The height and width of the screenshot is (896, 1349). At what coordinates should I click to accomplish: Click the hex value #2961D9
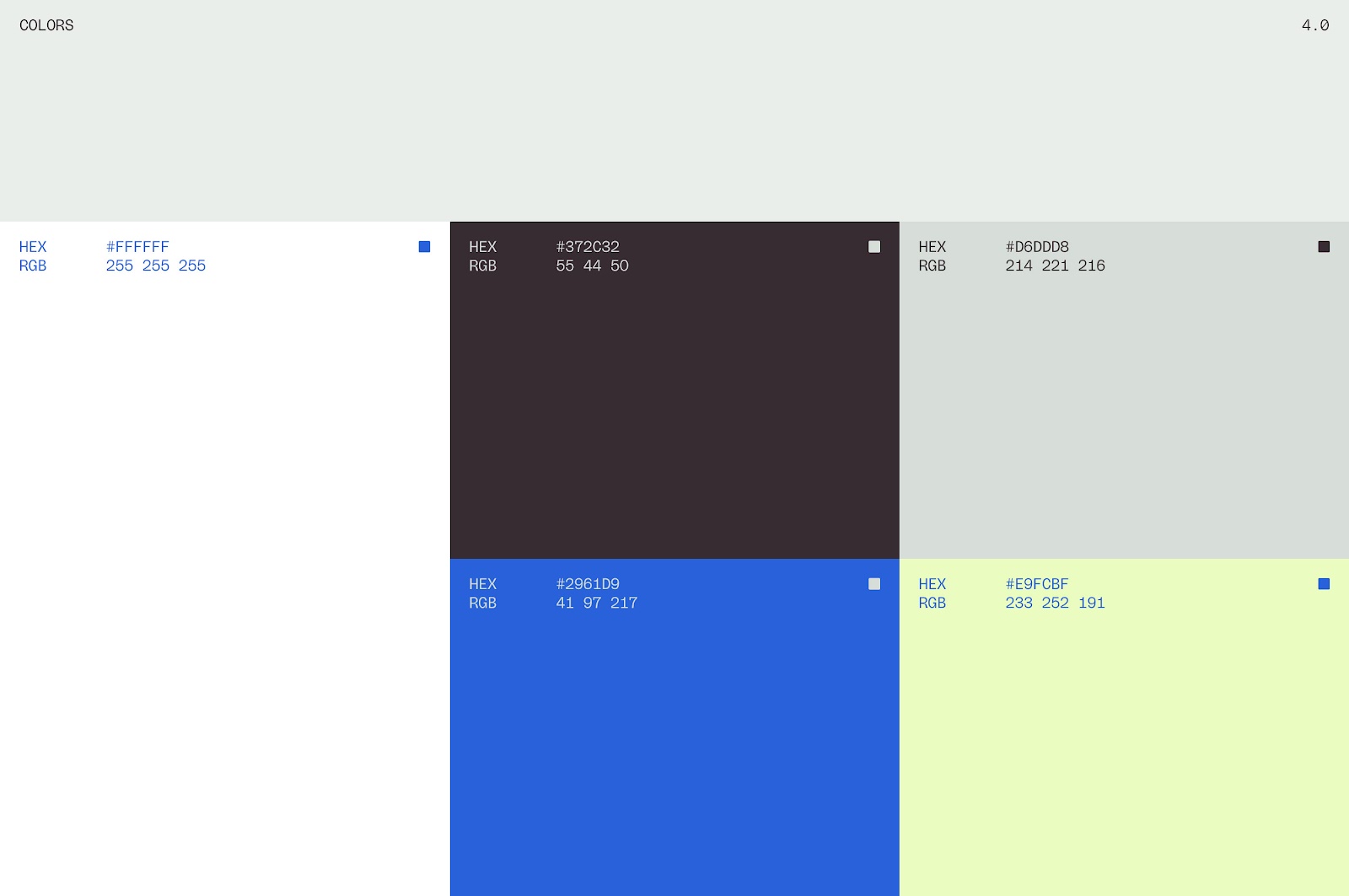click(588, 584)
